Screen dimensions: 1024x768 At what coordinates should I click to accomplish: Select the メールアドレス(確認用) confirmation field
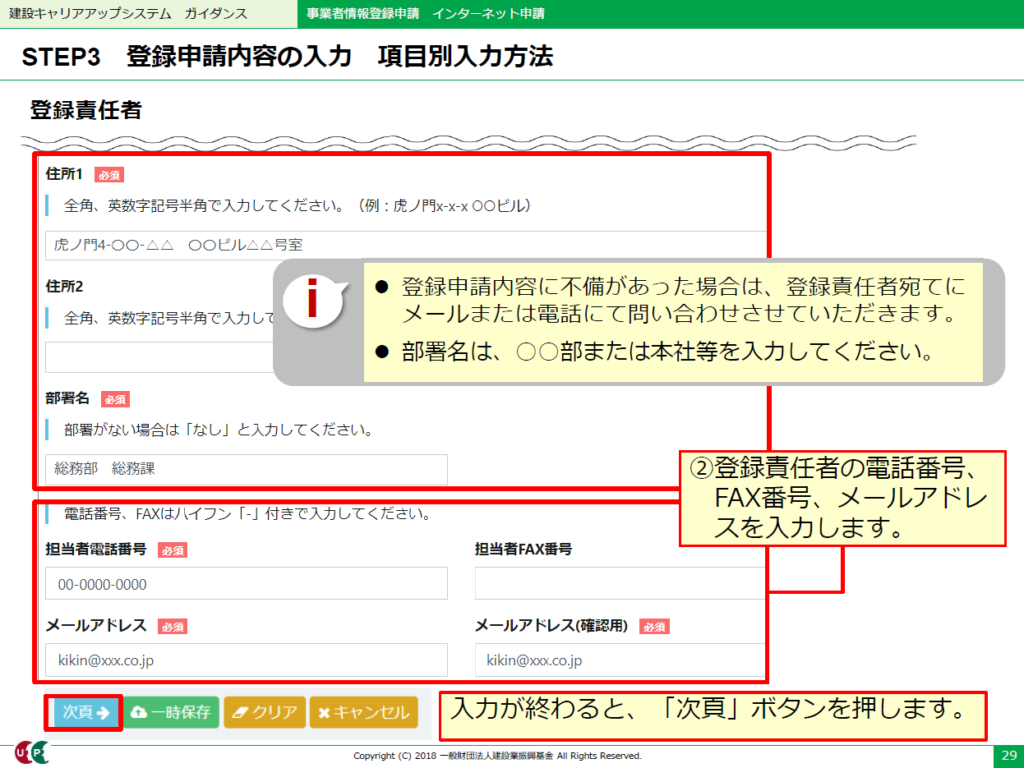click(620, 660)
